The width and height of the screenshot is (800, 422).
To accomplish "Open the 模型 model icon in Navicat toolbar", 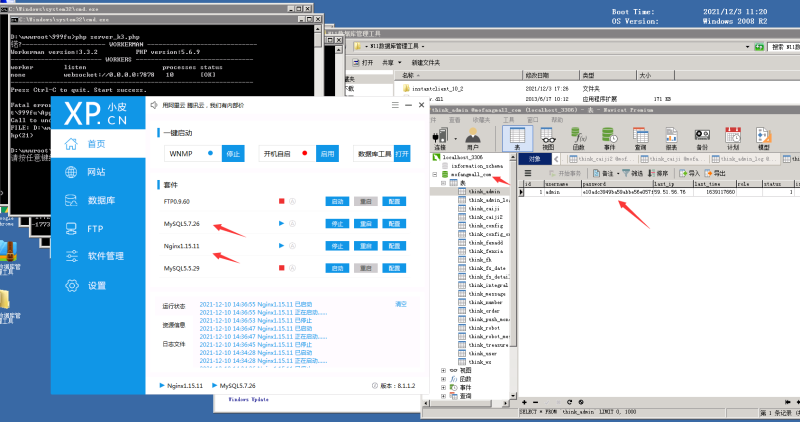I will [x=764, y=139].
